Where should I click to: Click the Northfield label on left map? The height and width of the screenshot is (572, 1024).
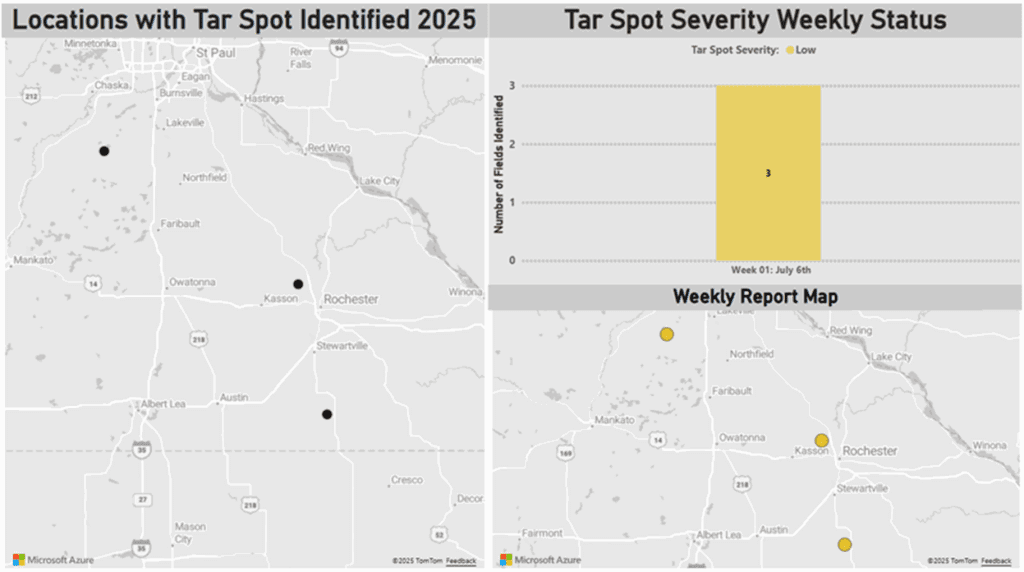point(204,177)
